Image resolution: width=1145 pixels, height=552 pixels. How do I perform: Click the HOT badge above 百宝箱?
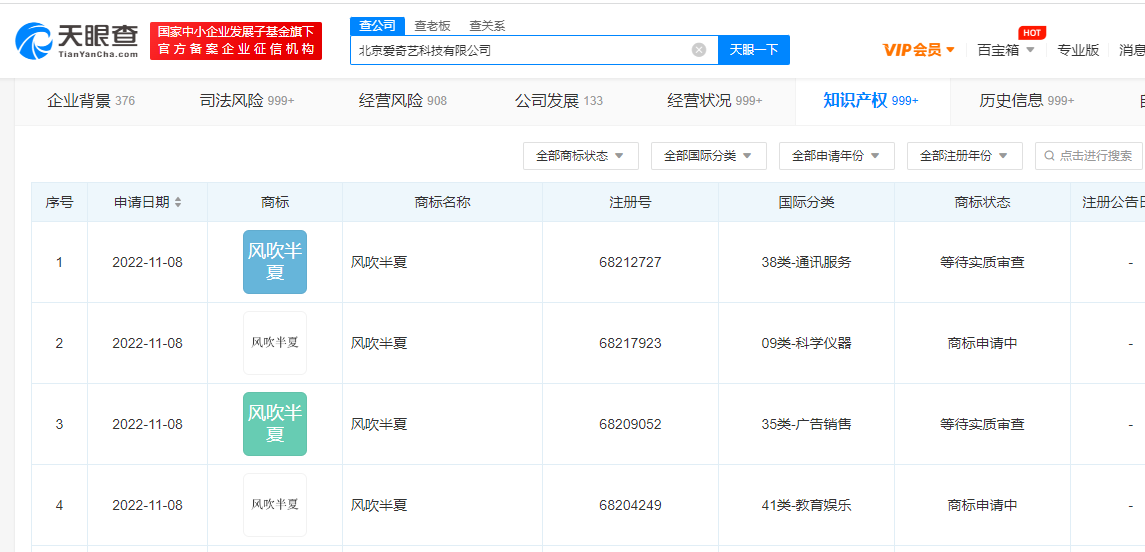(x=1032, y=33)
